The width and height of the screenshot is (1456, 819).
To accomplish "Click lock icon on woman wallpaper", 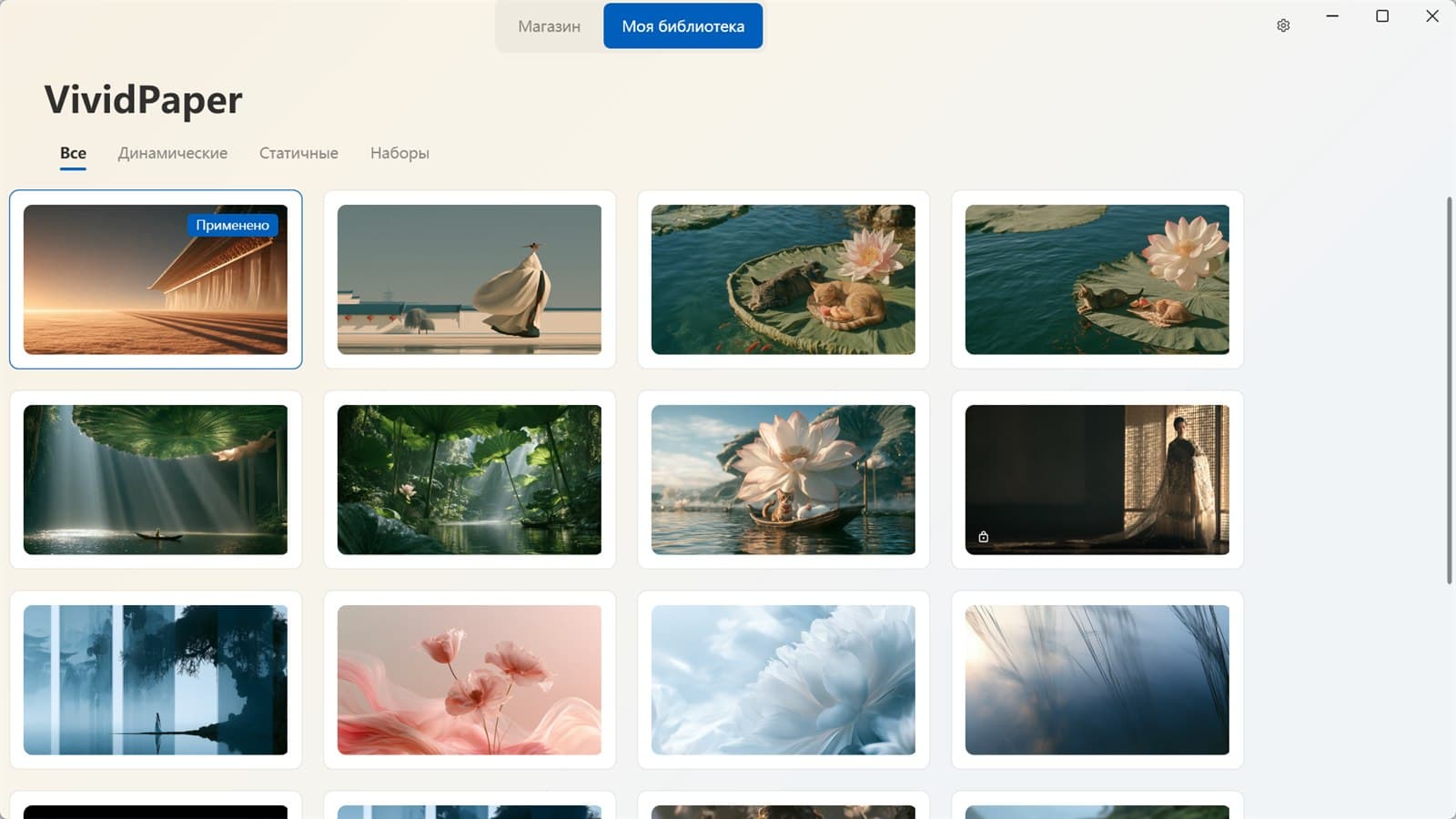I will click(983, 537).
